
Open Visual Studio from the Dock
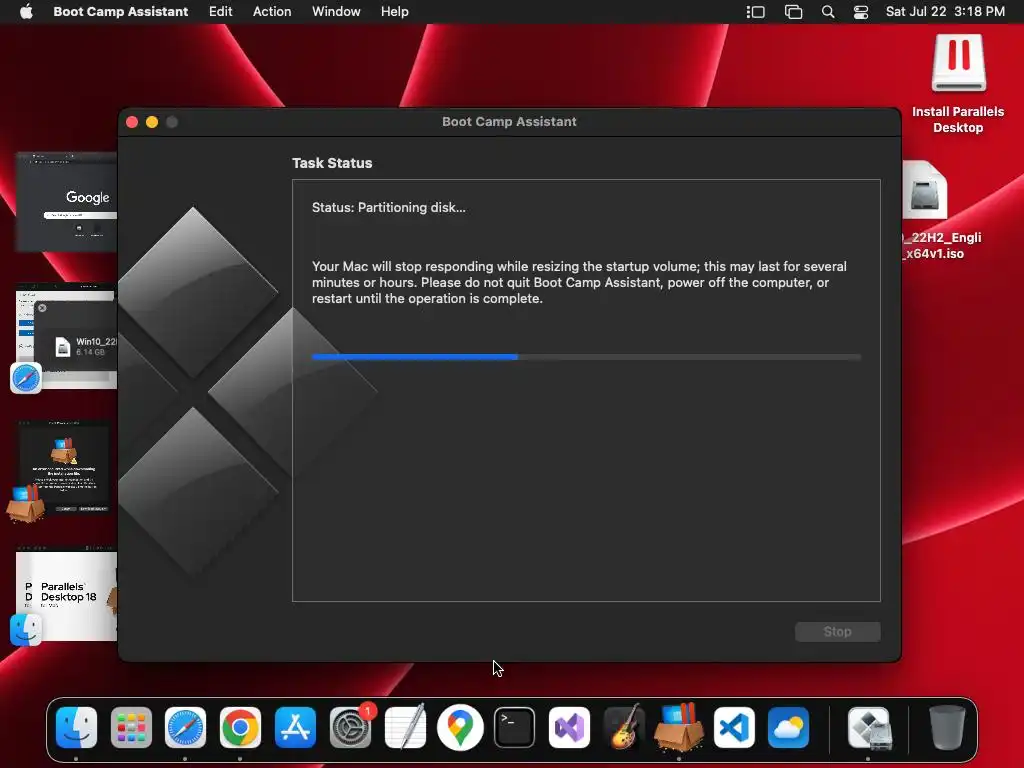coord(569,728)
